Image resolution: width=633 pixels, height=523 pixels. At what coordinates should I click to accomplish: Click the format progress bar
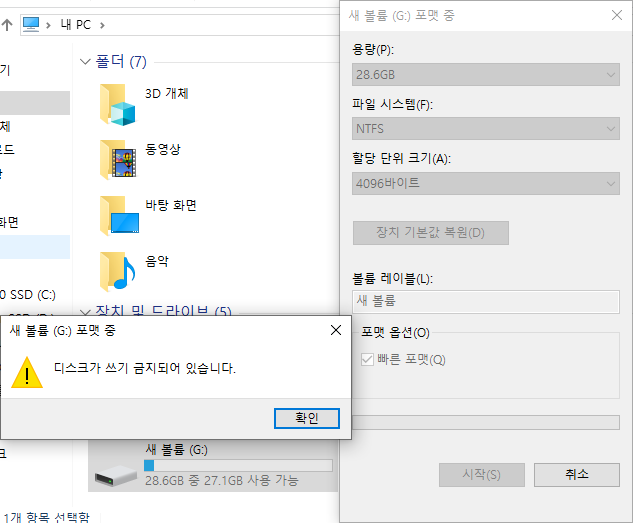click(486, 423)
